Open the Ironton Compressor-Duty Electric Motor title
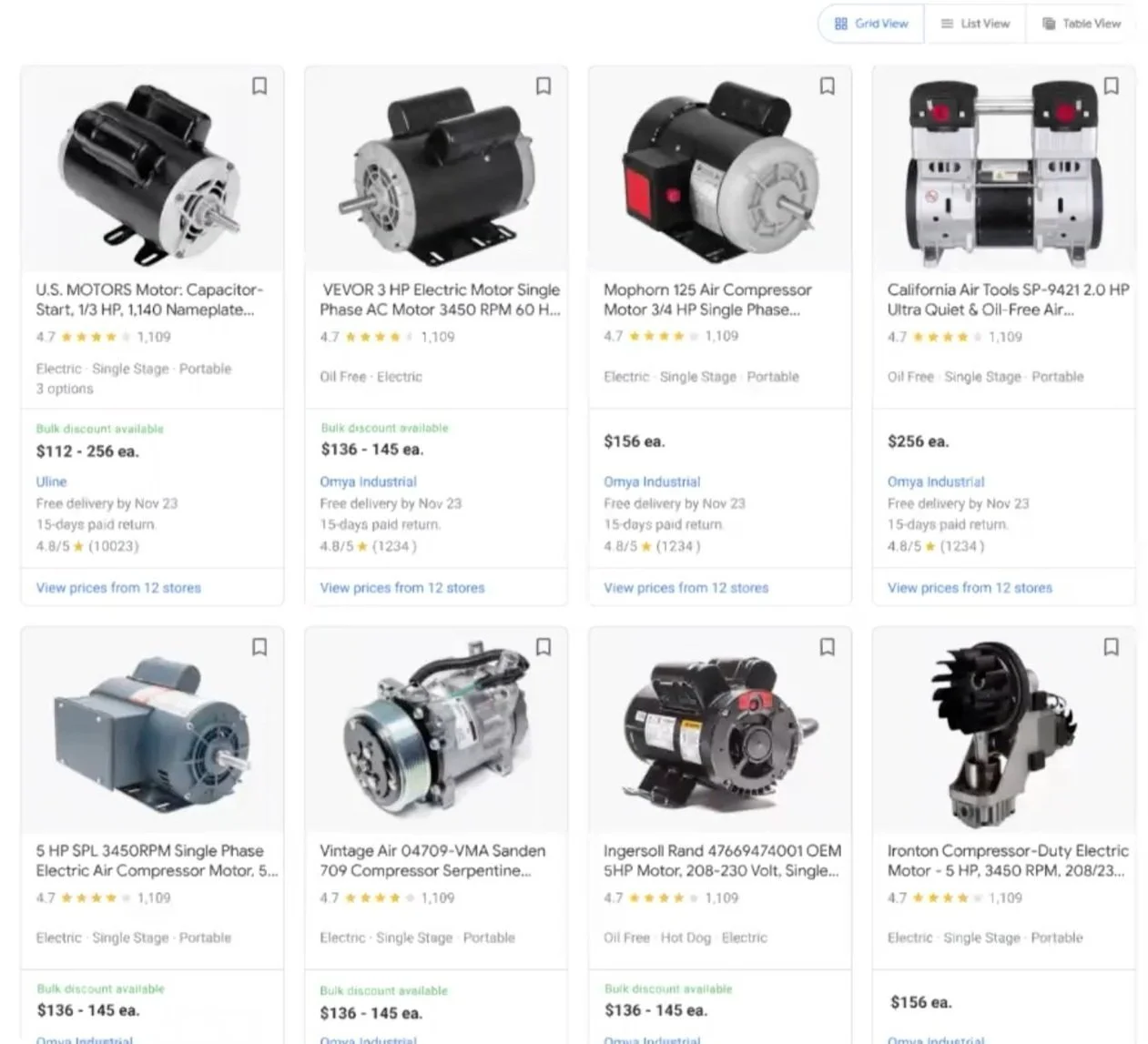 pos(1008,860)
